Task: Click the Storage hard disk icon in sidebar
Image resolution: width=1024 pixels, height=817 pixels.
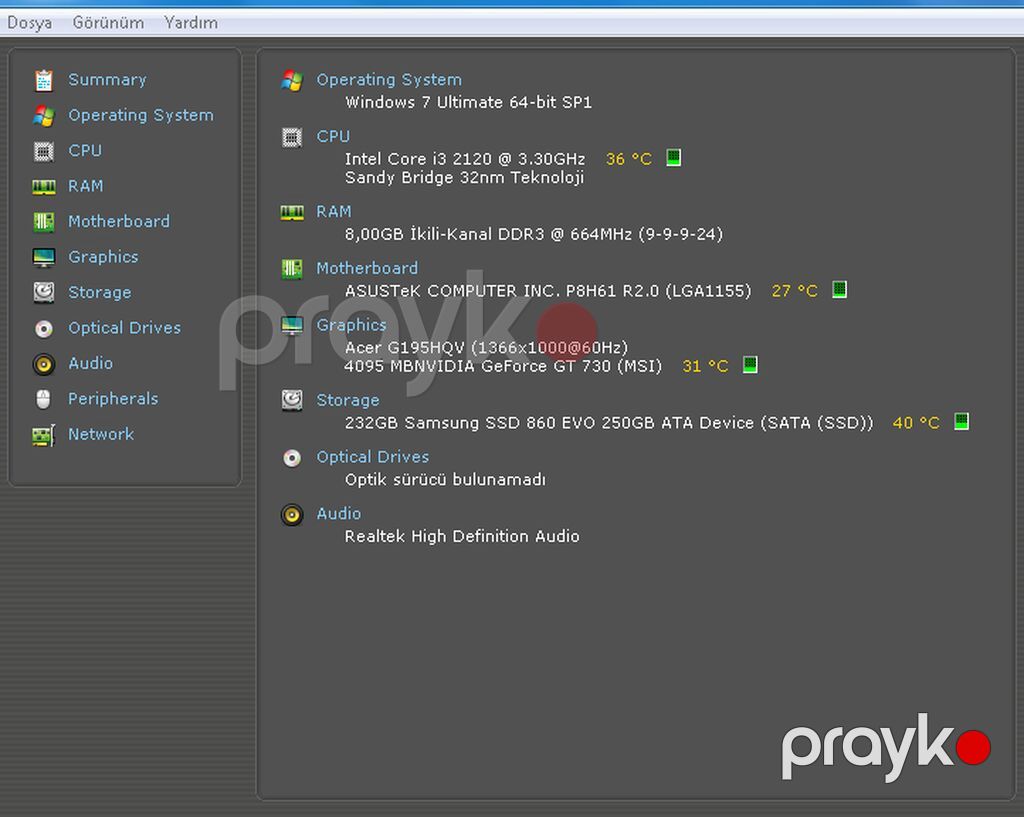Action: [44, 293]
